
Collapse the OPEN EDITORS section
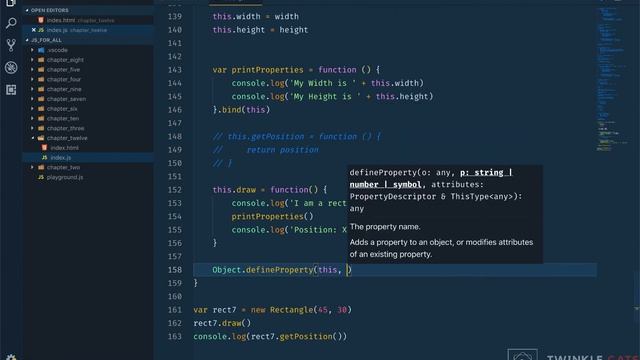(x=27, y=10)
